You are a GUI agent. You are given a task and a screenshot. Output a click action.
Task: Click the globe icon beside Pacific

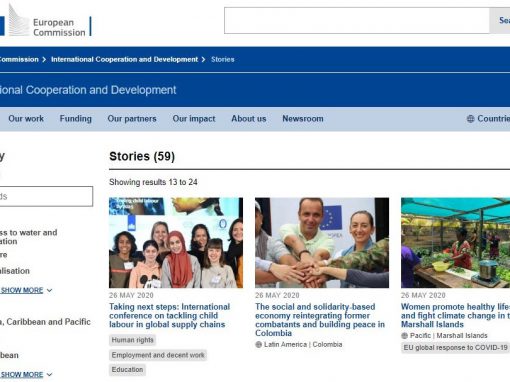[x=404, y=336]
